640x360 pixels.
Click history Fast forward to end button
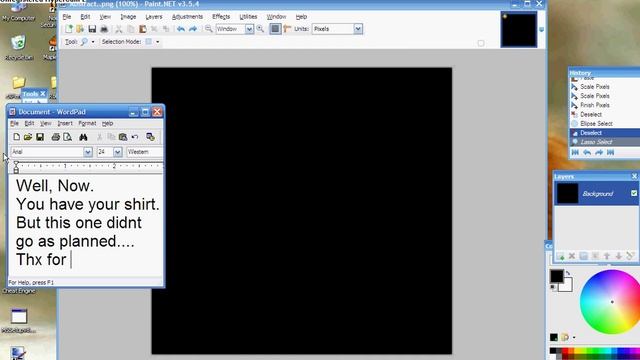[x=611, y=153]
